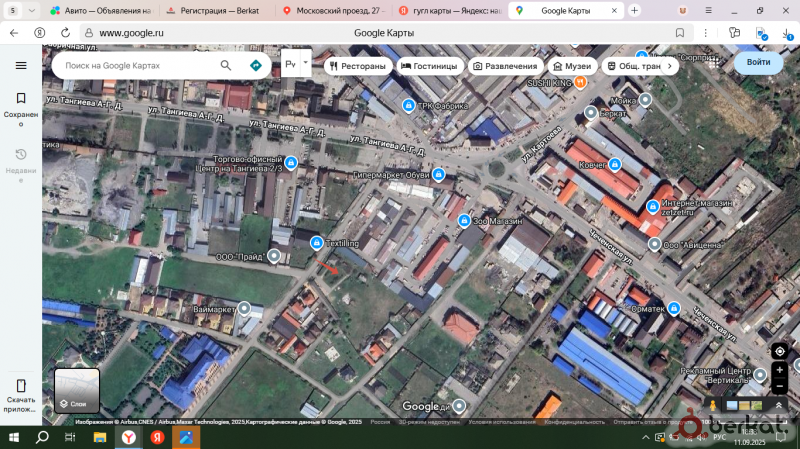
Task: Click the TextilKing shopping pin
Action: pyautogui.click(x=316, y=243)
